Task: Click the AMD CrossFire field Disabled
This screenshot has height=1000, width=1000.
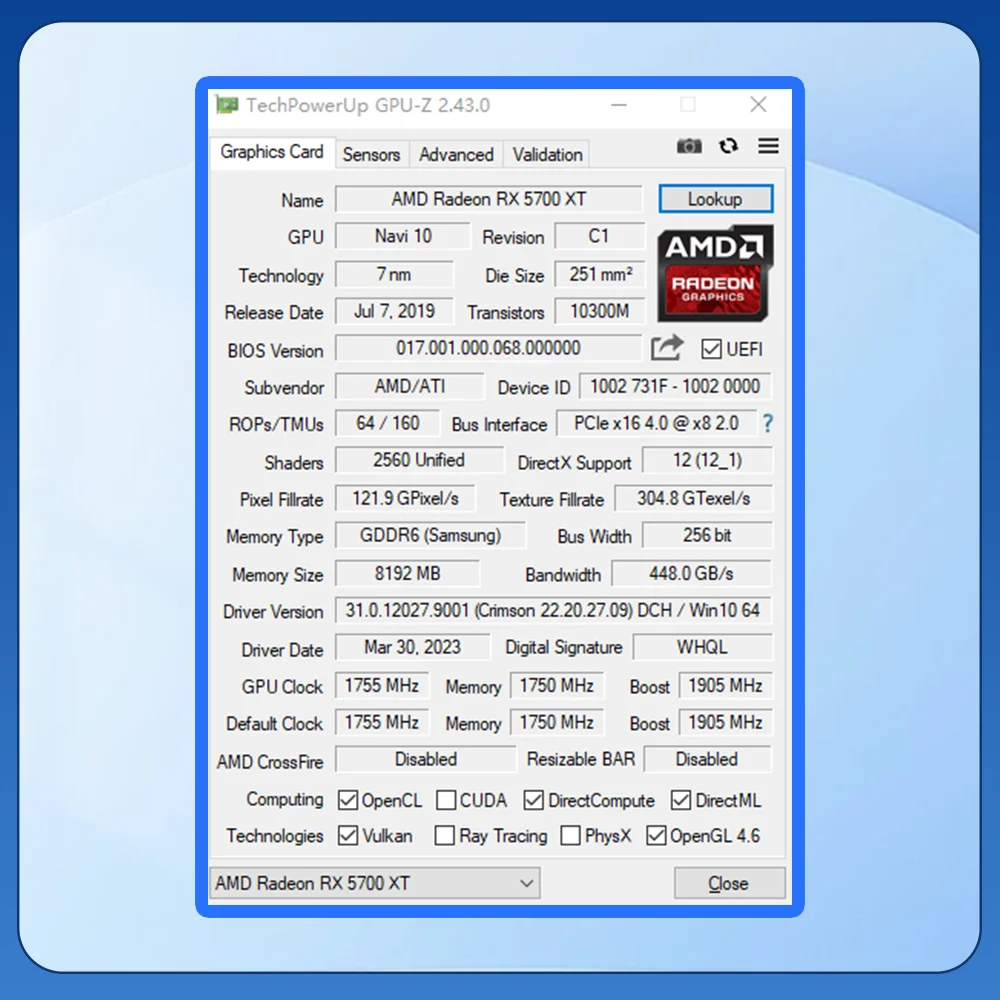Action: click(x=425, y=760)
